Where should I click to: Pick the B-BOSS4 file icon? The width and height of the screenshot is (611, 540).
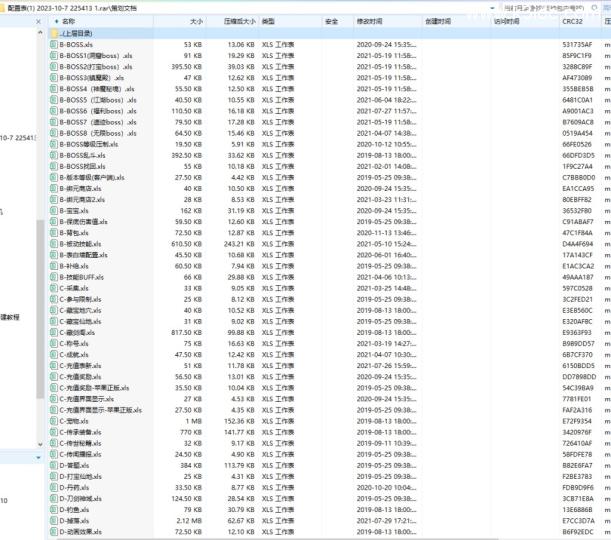(54, 89)
